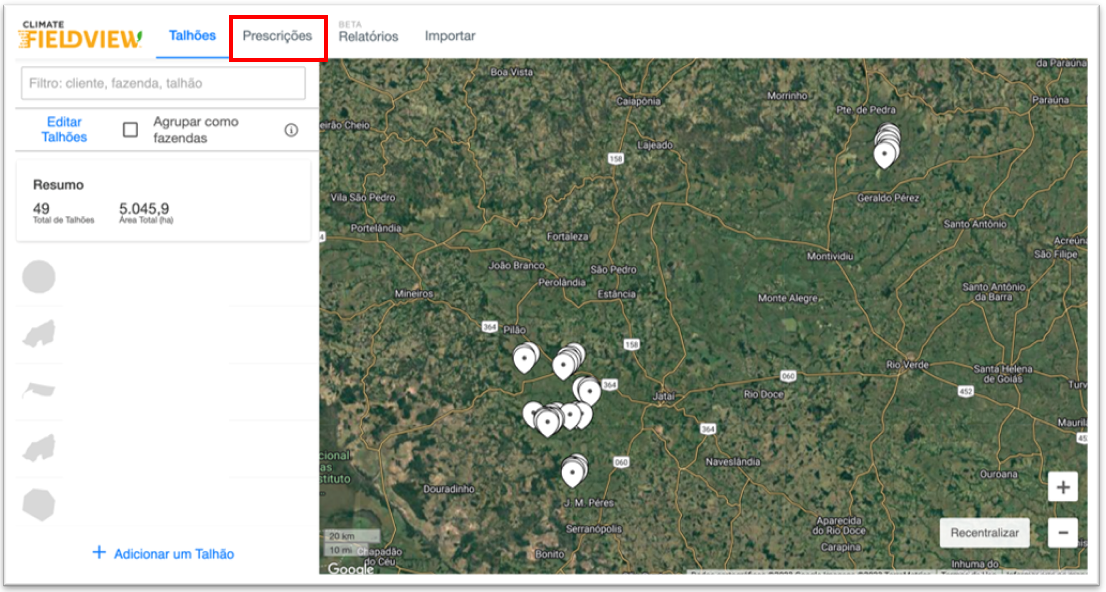Select the circular field shape thumbnail

tap(39, 277)
